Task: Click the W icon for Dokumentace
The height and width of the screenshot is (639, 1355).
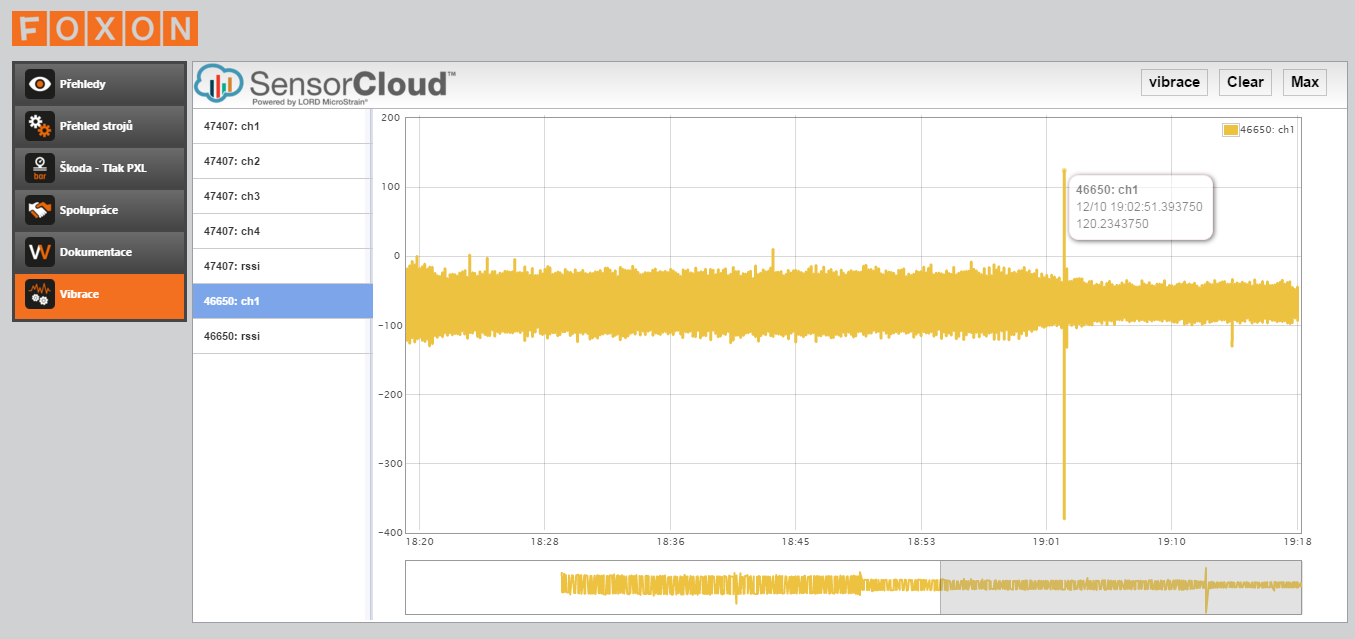Action: click(40, 252)
